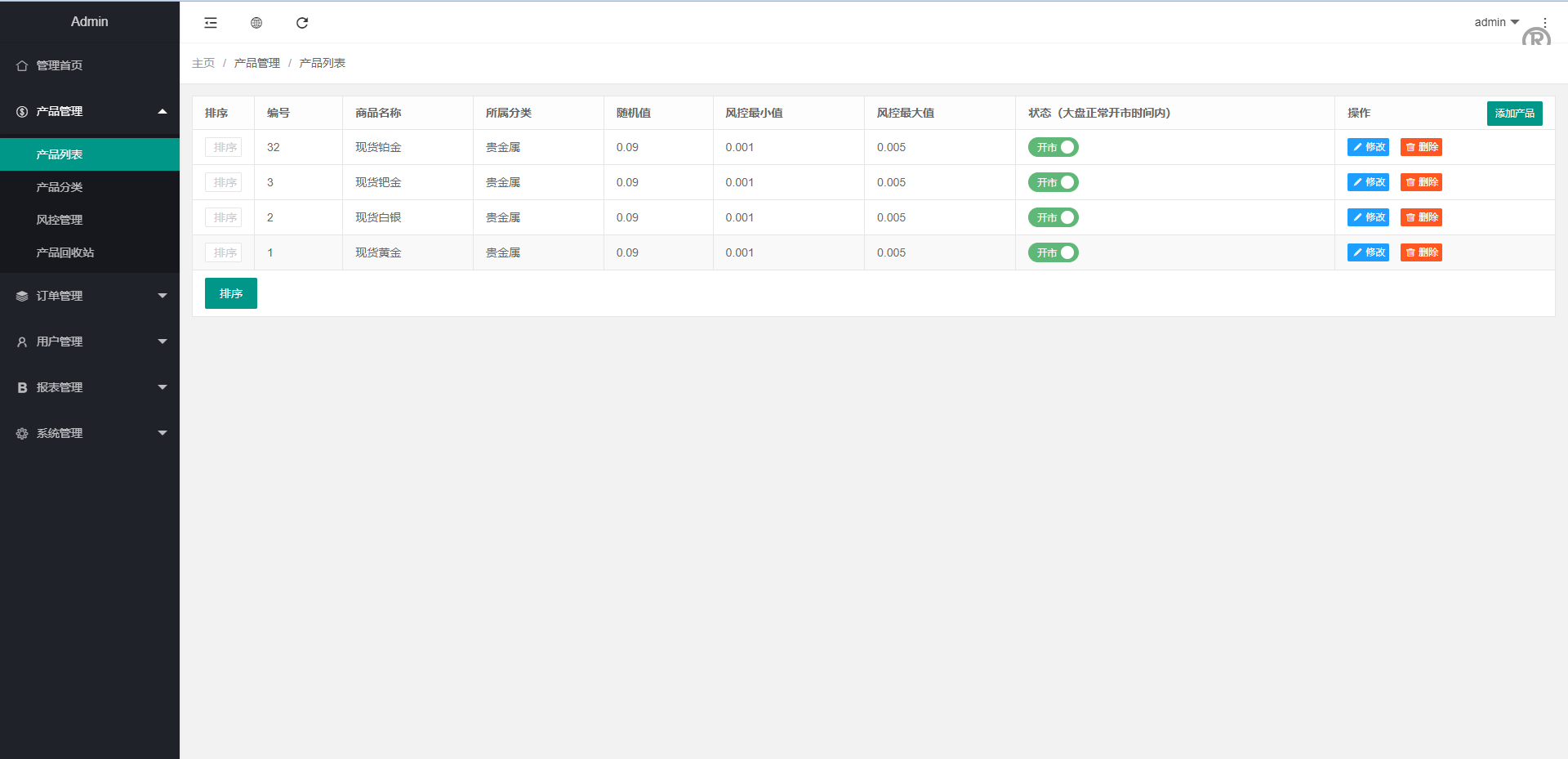Click the layers icon beside 订单管理
Image resolution: width=1568 pixels, height=759 pixels.
[22, 297]
